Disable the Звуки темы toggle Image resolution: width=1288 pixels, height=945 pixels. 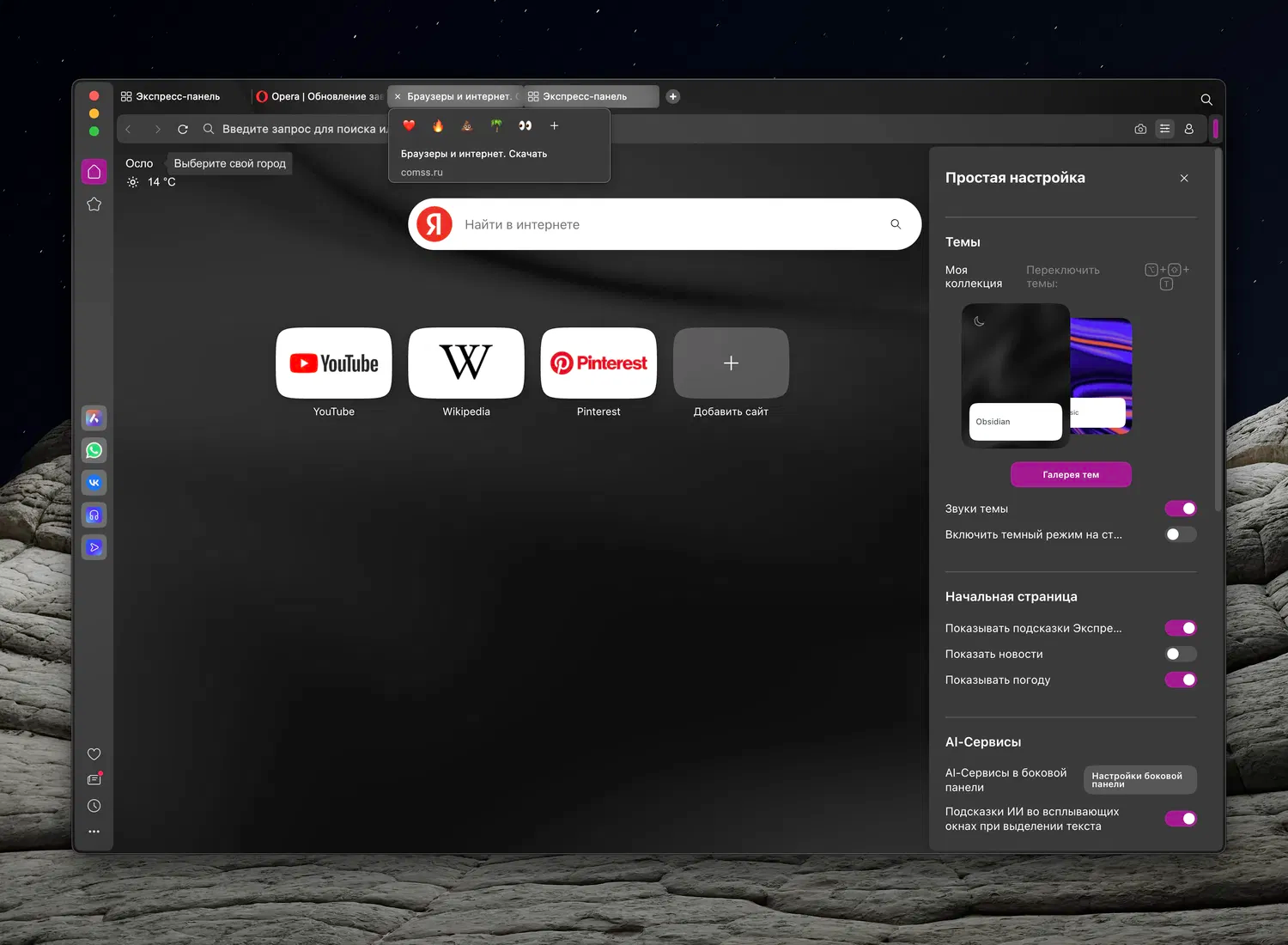[x=1181, y=509]
